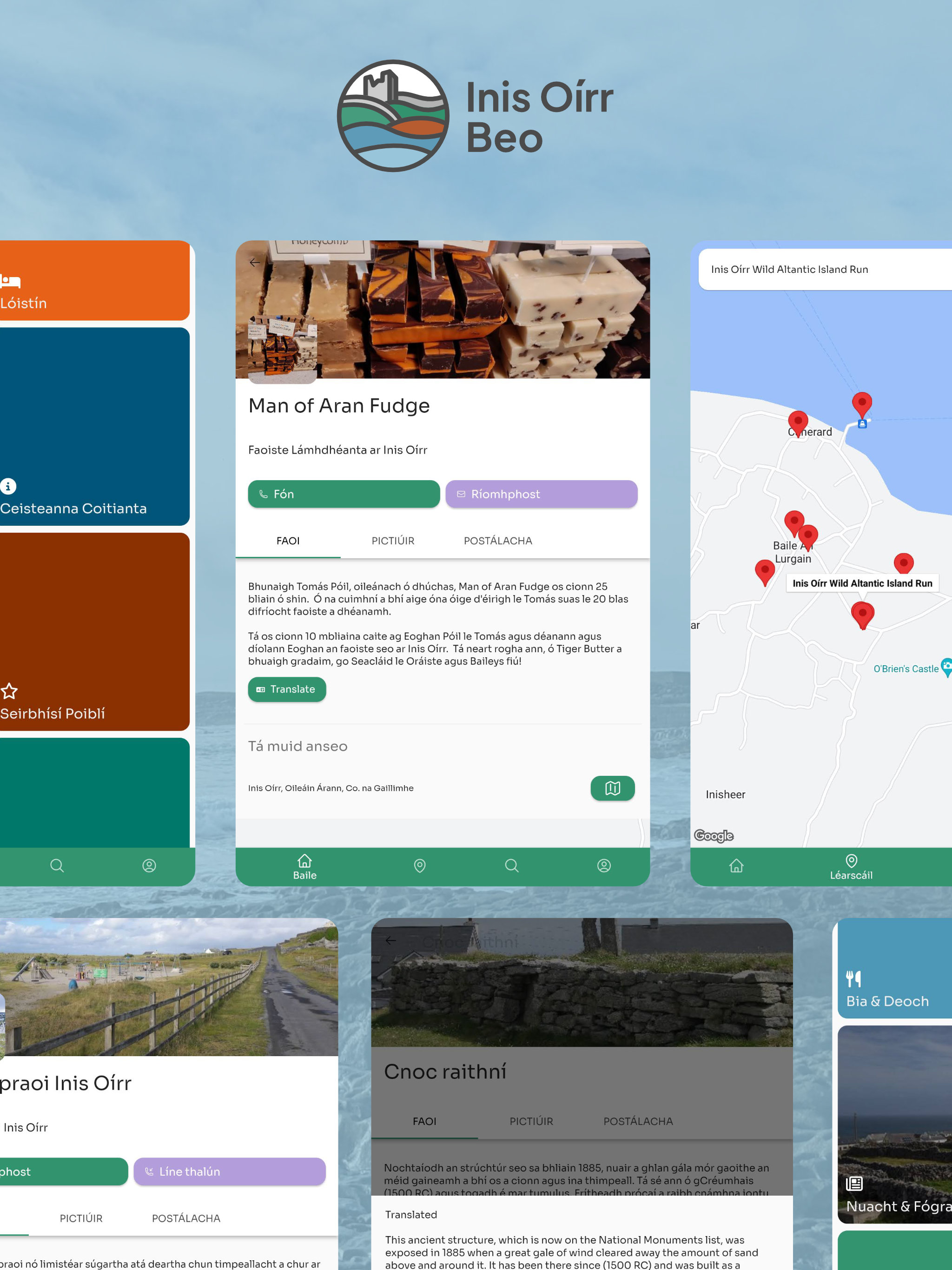The height and width of the screenshot is (1270, 952).
Task: Open the Ceisteanna Coitianta tile
Action: pos(95,426)
